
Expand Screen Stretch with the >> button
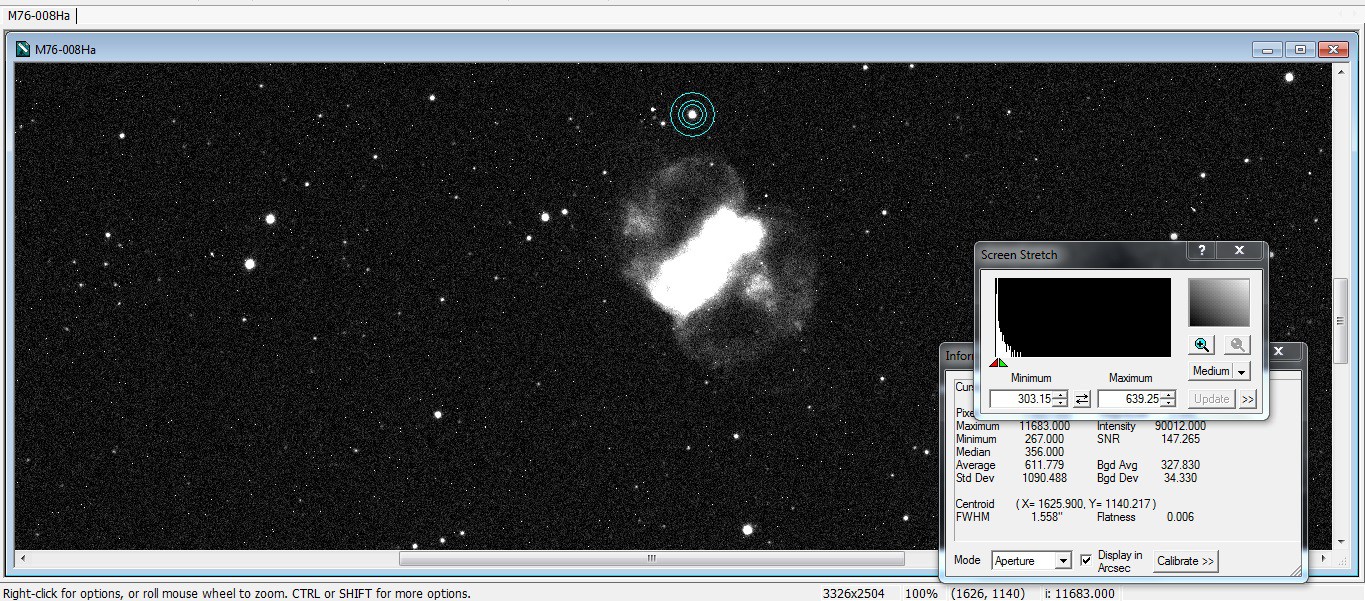(1247, 399)
